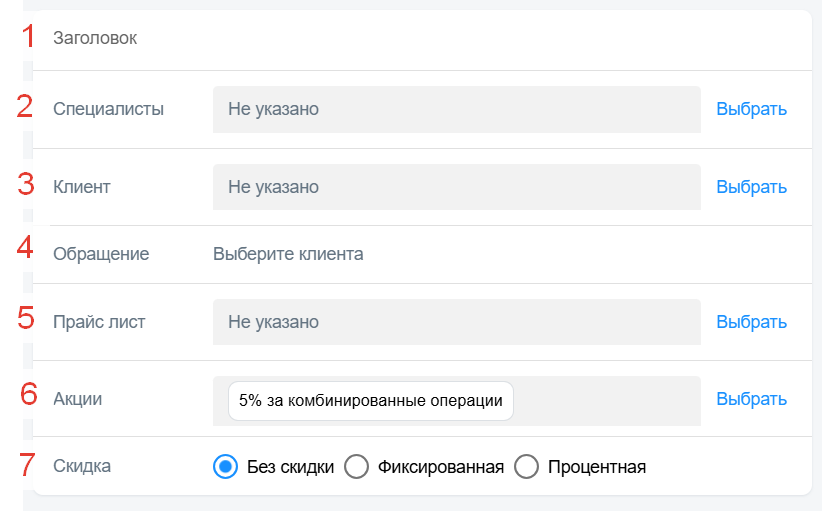822x511 pixels.
Task: Select the Без скидки radio button
Action: coord(225,466)
